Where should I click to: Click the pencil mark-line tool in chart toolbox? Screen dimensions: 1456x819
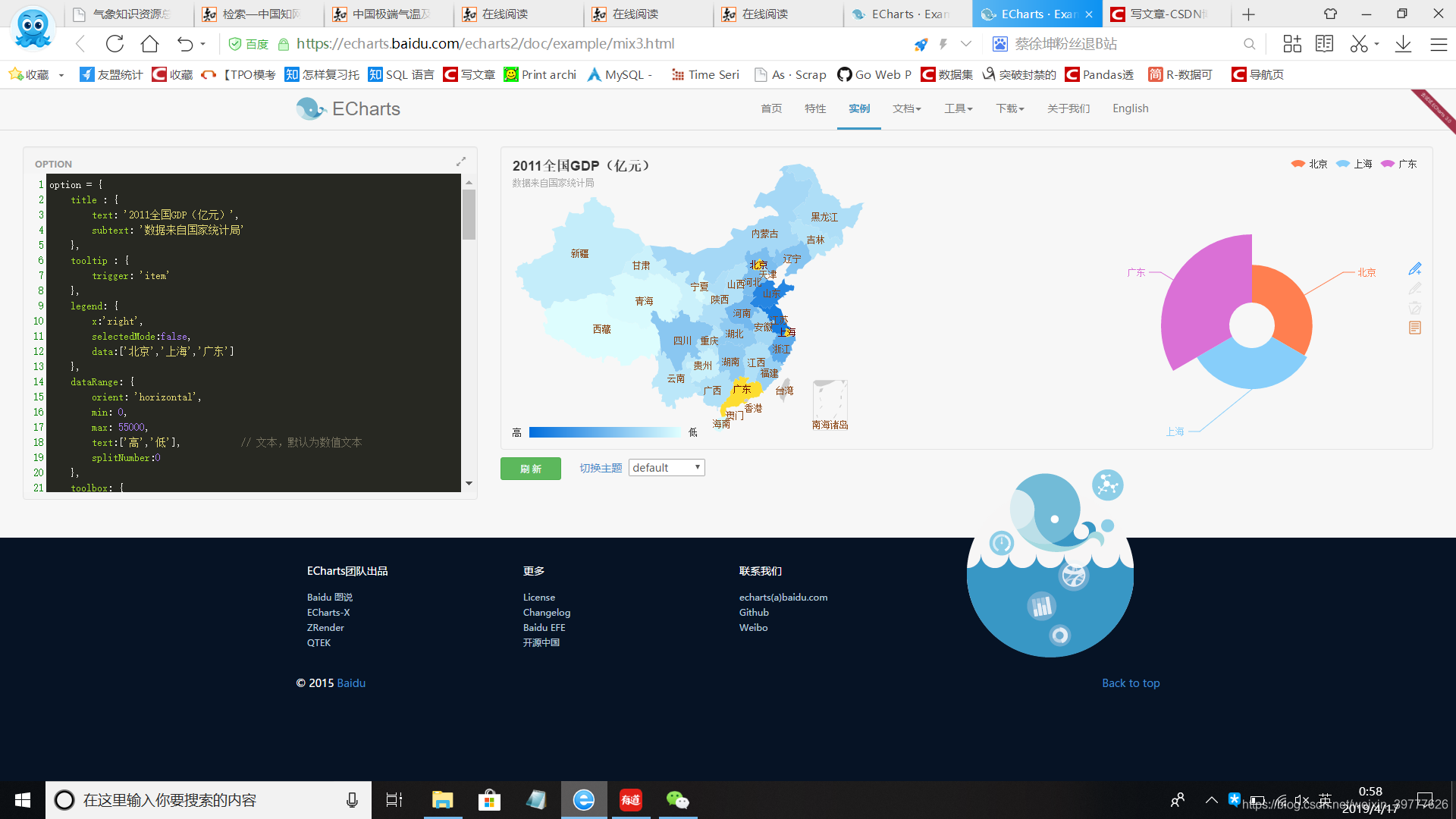pos(1415,268)
